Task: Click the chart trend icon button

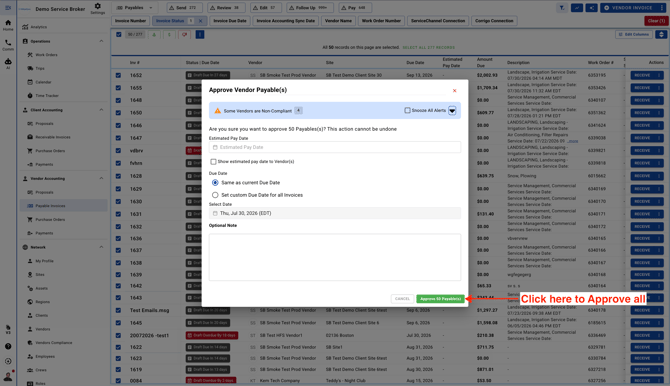Action: pyautogui.click(x=577, y=8)
